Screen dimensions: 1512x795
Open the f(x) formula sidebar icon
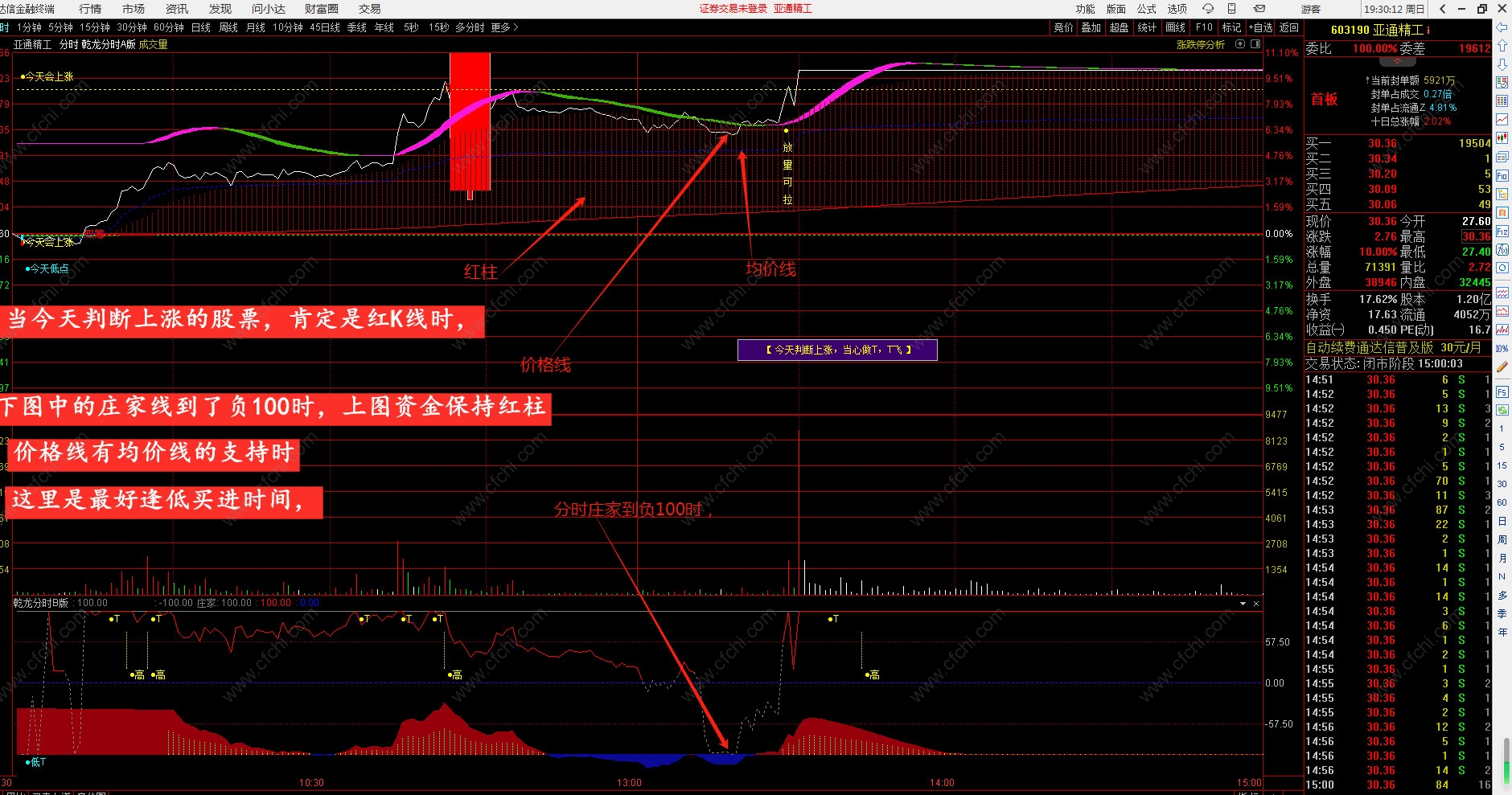pos(1502,250)
